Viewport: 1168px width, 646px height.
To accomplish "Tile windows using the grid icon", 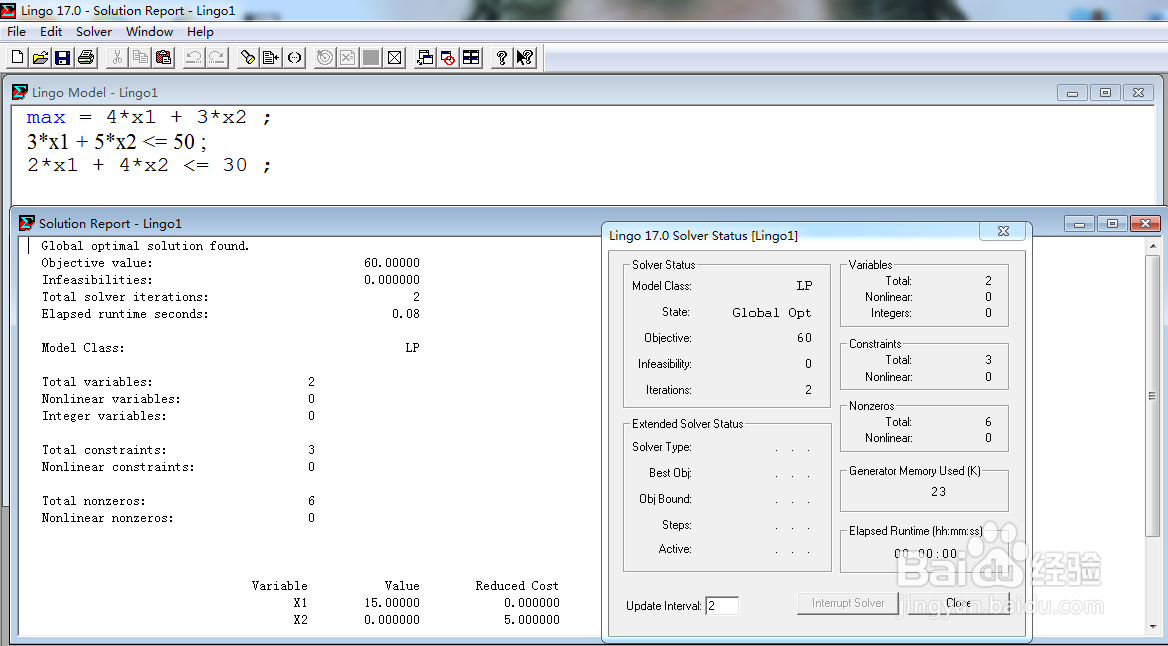I will click(472, 57).
